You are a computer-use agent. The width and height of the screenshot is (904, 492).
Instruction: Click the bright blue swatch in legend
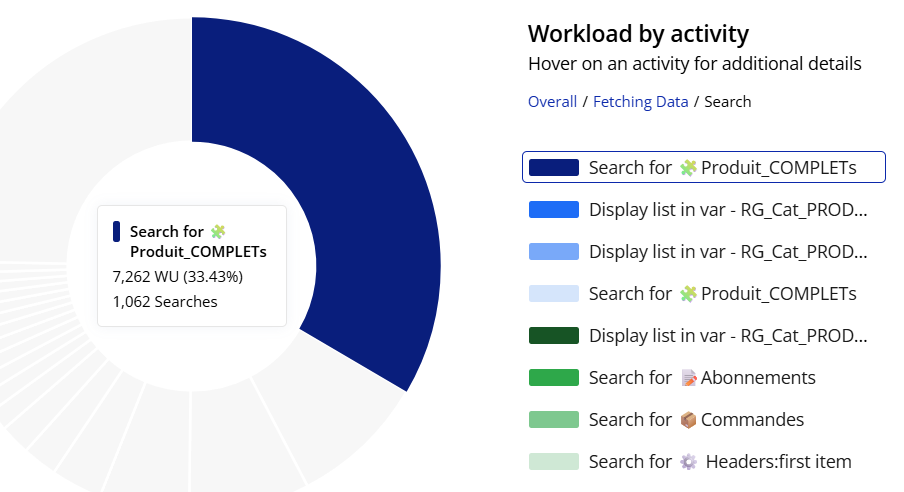(x=553, y=209)
